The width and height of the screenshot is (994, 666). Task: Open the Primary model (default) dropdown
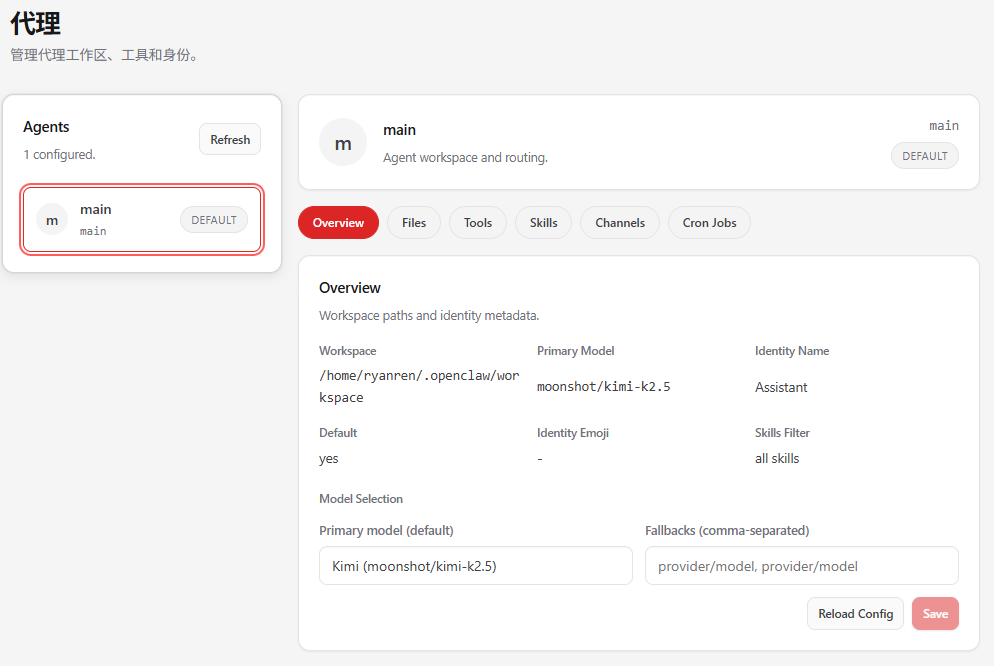[x=475, y=566]
